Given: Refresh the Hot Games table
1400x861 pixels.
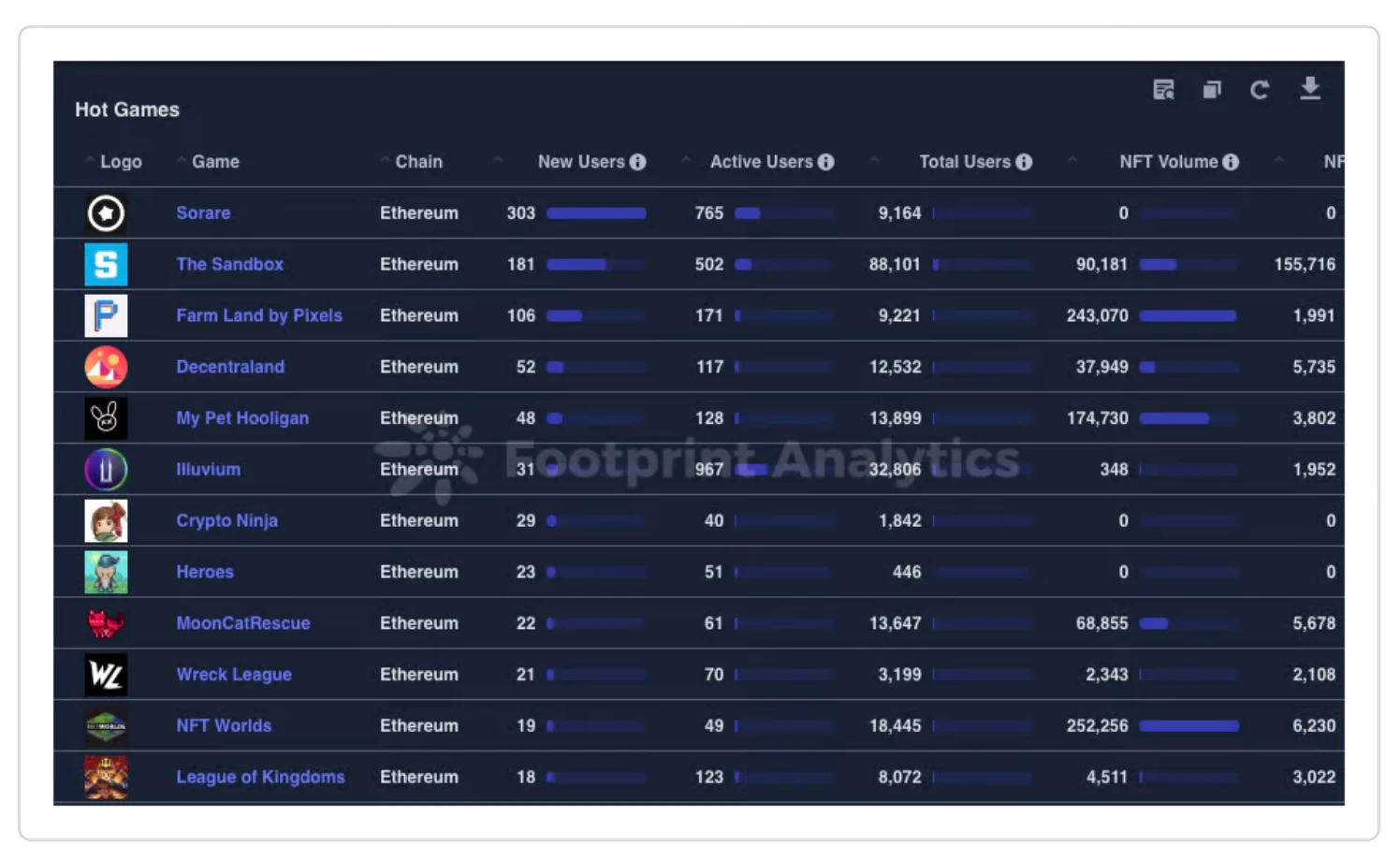Looking at the screenshot, I should (1260, 90).
